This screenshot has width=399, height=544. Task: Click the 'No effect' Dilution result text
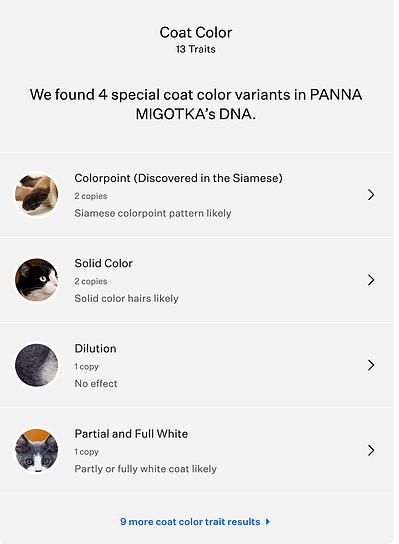(96, 384)
